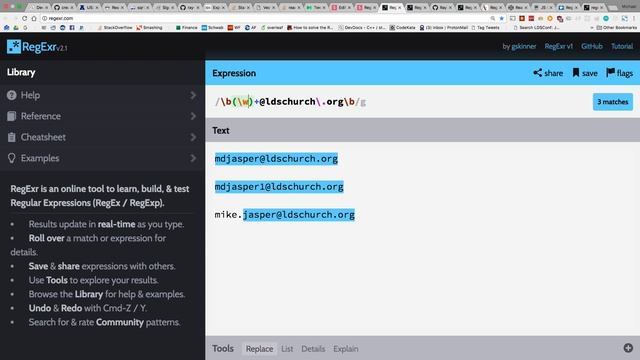Open the Smashing bookmark
The width and height of the screenshot is (640, 360).
pos(149,28)
